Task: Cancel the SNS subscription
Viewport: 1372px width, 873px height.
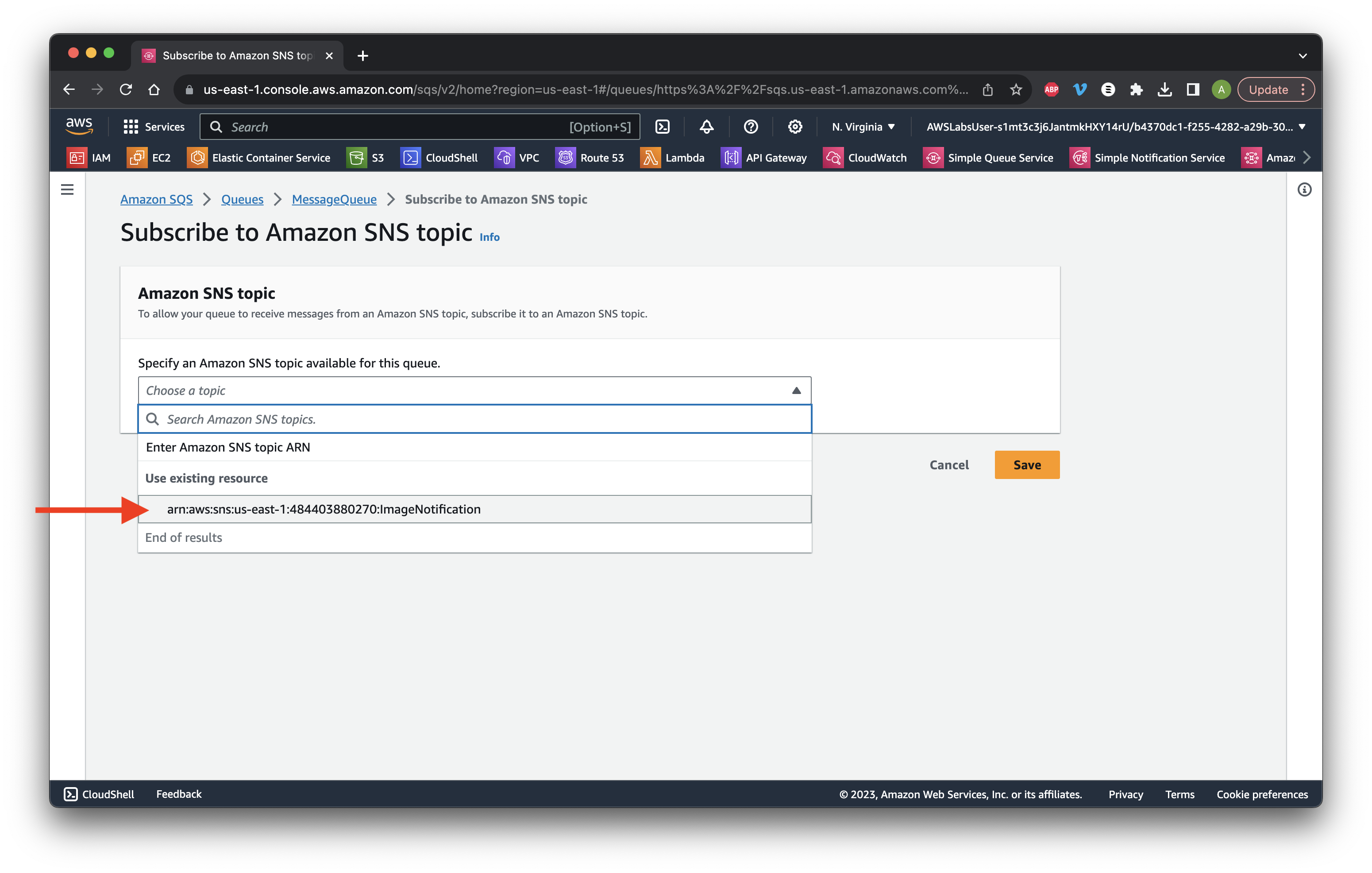Action: pos(948,464)
